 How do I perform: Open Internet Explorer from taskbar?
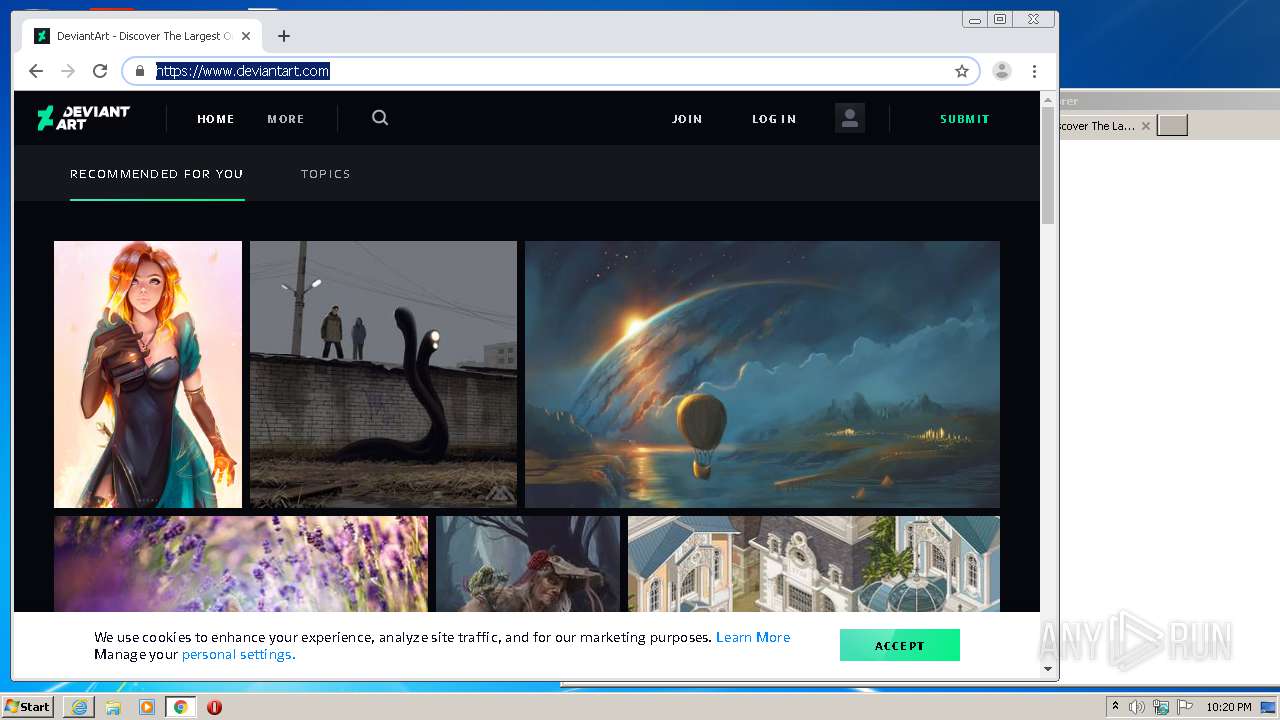[x=79, y=707]
